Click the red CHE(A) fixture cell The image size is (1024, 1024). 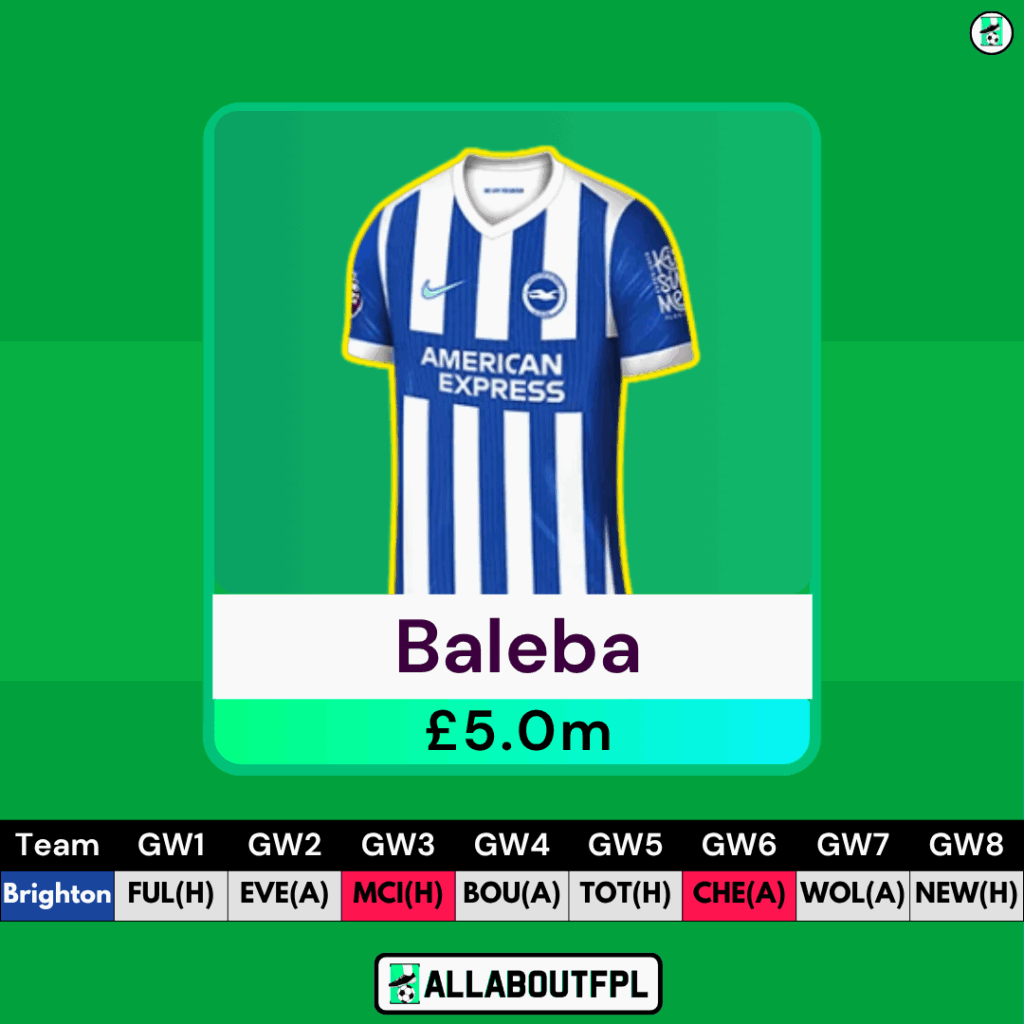coord(739,895)
